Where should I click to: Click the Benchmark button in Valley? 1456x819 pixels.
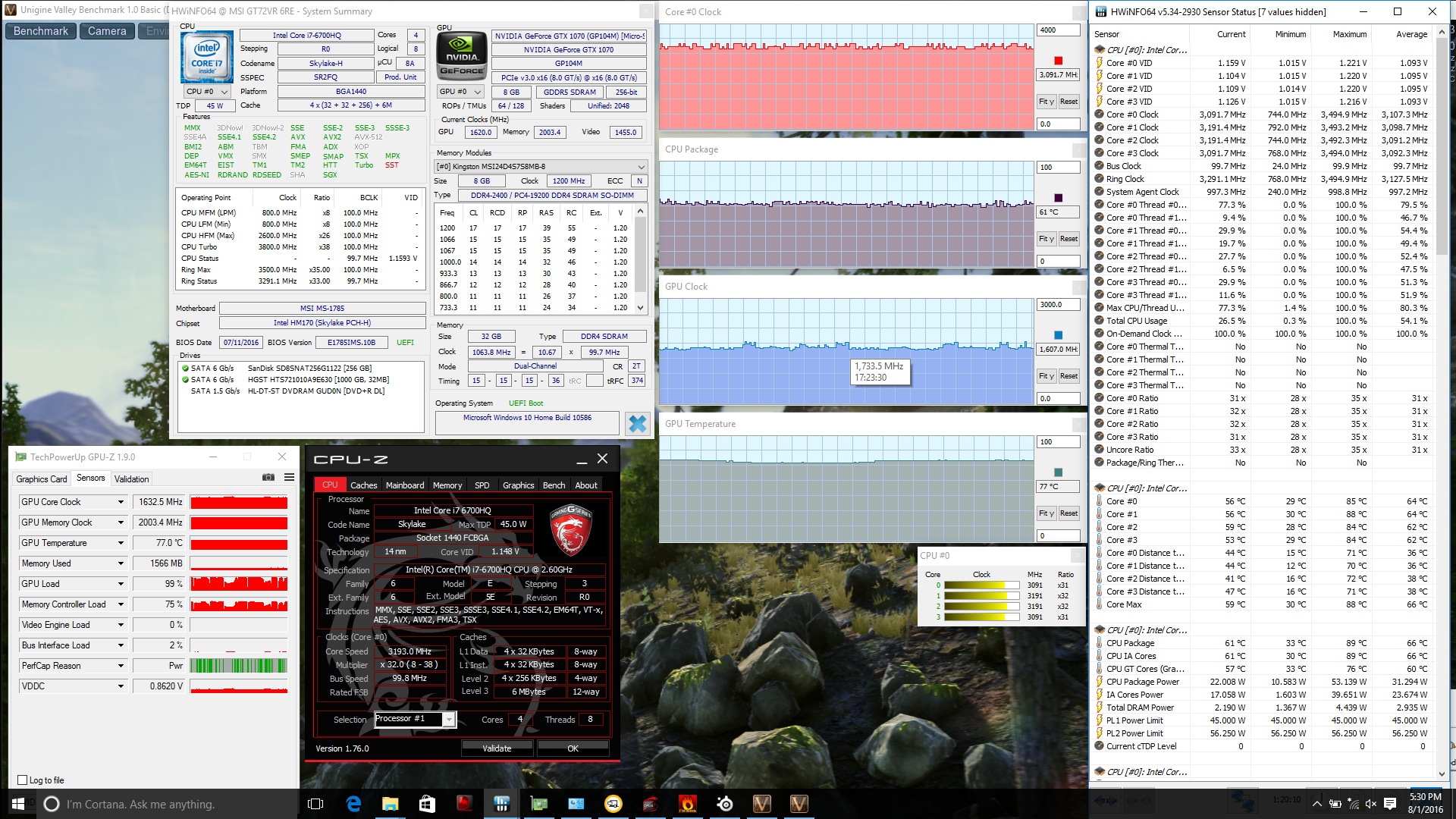[41, 31]
